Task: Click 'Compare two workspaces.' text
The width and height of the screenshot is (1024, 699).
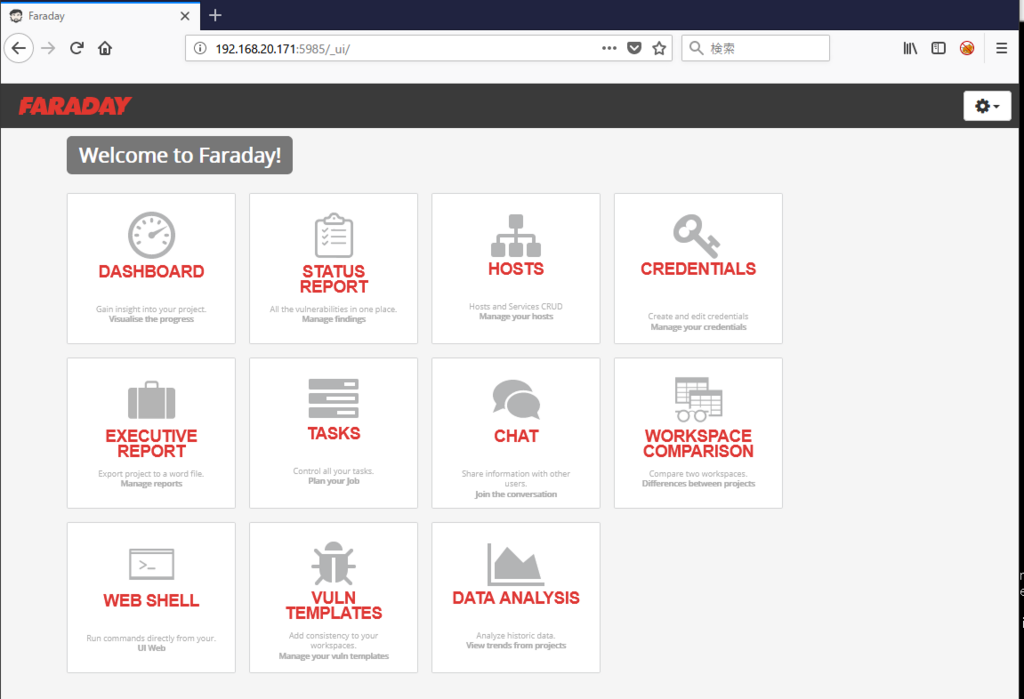Action: [698, 474]
